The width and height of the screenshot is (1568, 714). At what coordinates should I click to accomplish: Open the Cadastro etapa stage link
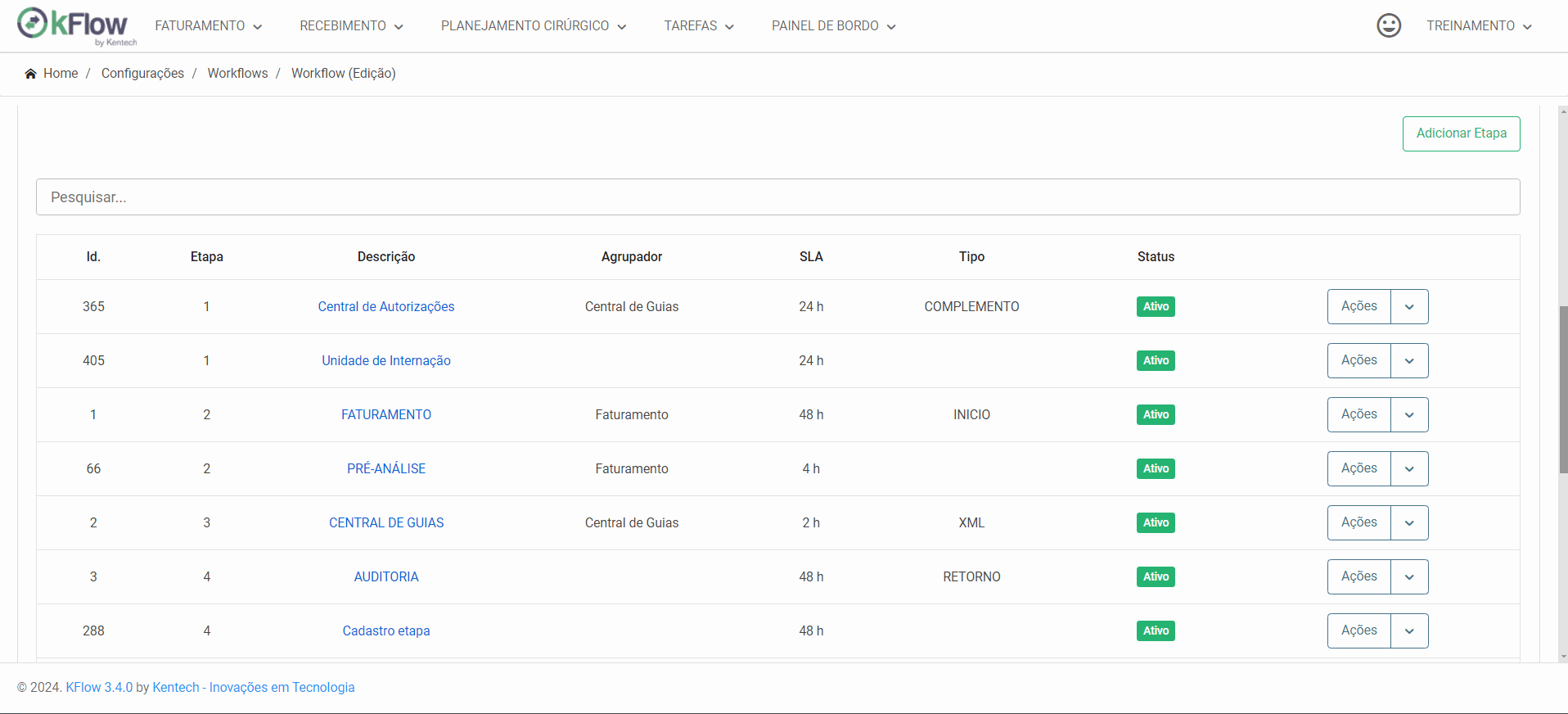point(386,631)
